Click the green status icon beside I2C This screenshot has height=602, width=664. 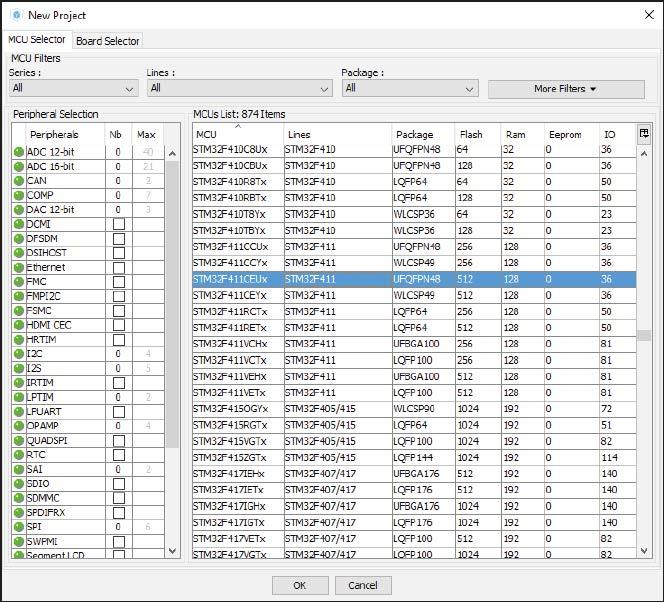(x=19, y=354)
